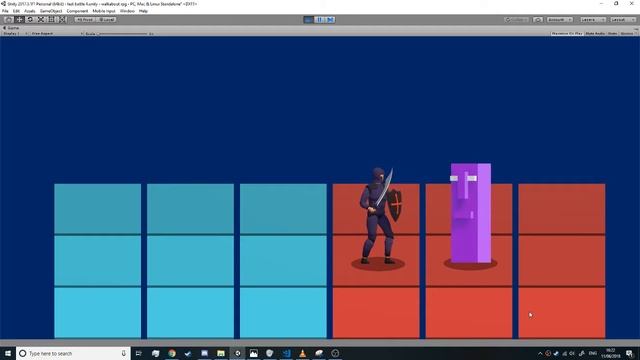Open the ENG language indicator
Viewport: 640px width, 360px height.
593,353
